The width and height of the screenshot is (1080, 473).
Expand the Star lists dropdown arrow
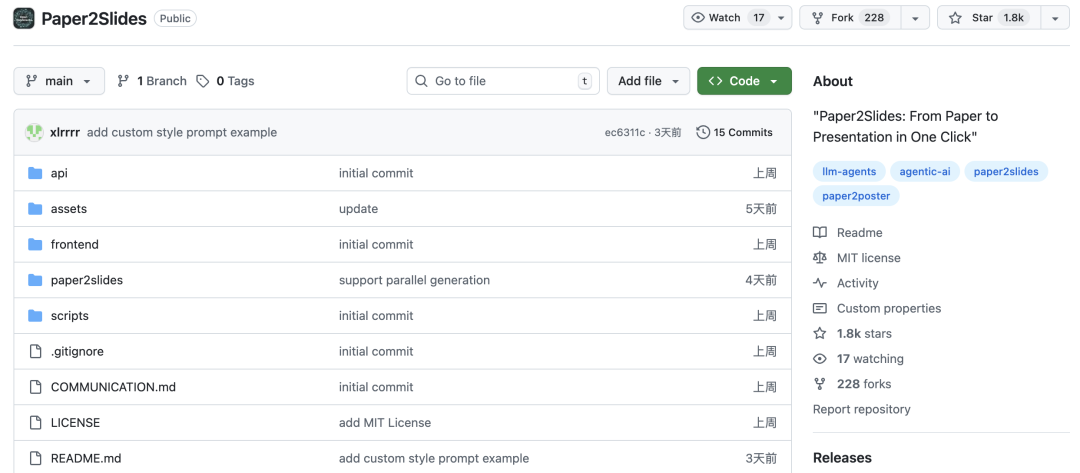click(x=1055, y=18)
